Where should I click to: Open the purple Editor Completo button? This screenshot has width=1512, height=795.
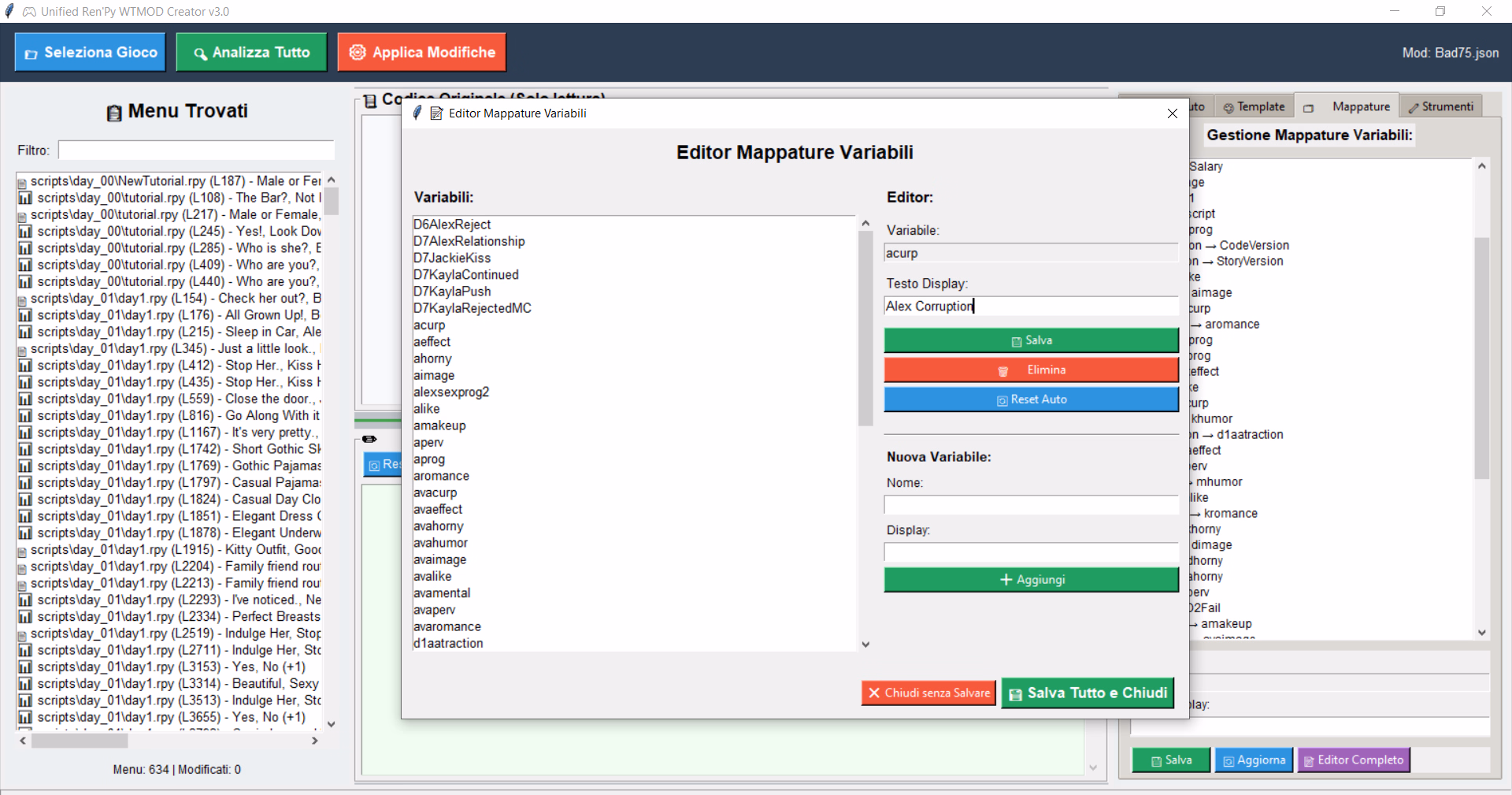tap(1353, 760)
